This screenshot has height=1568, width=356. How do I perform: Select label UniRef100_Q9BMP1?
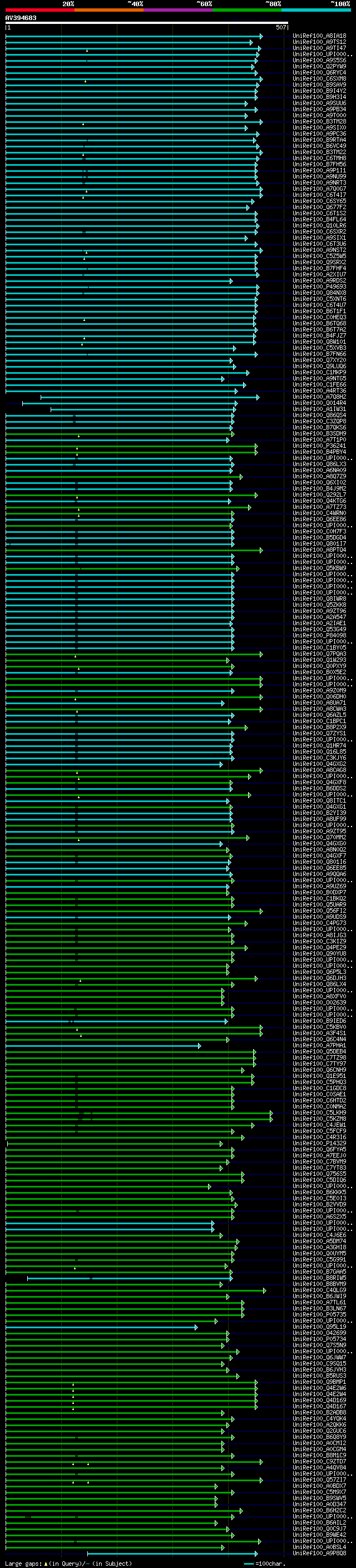point(319,1382)
